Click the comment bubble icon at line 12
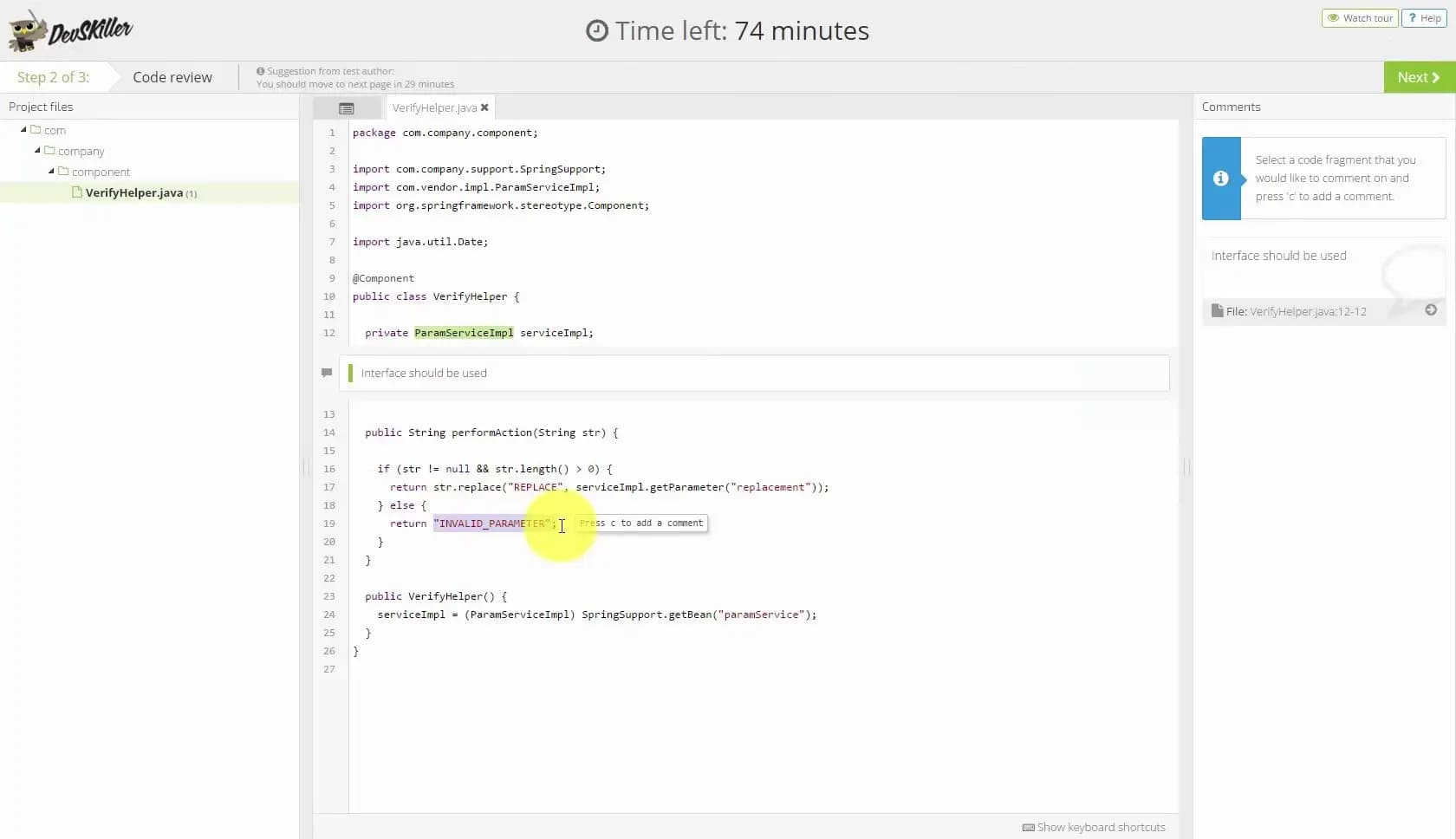Image resolution: width=1456 pixels, height=839 pixels. click(x=327, y=373)
